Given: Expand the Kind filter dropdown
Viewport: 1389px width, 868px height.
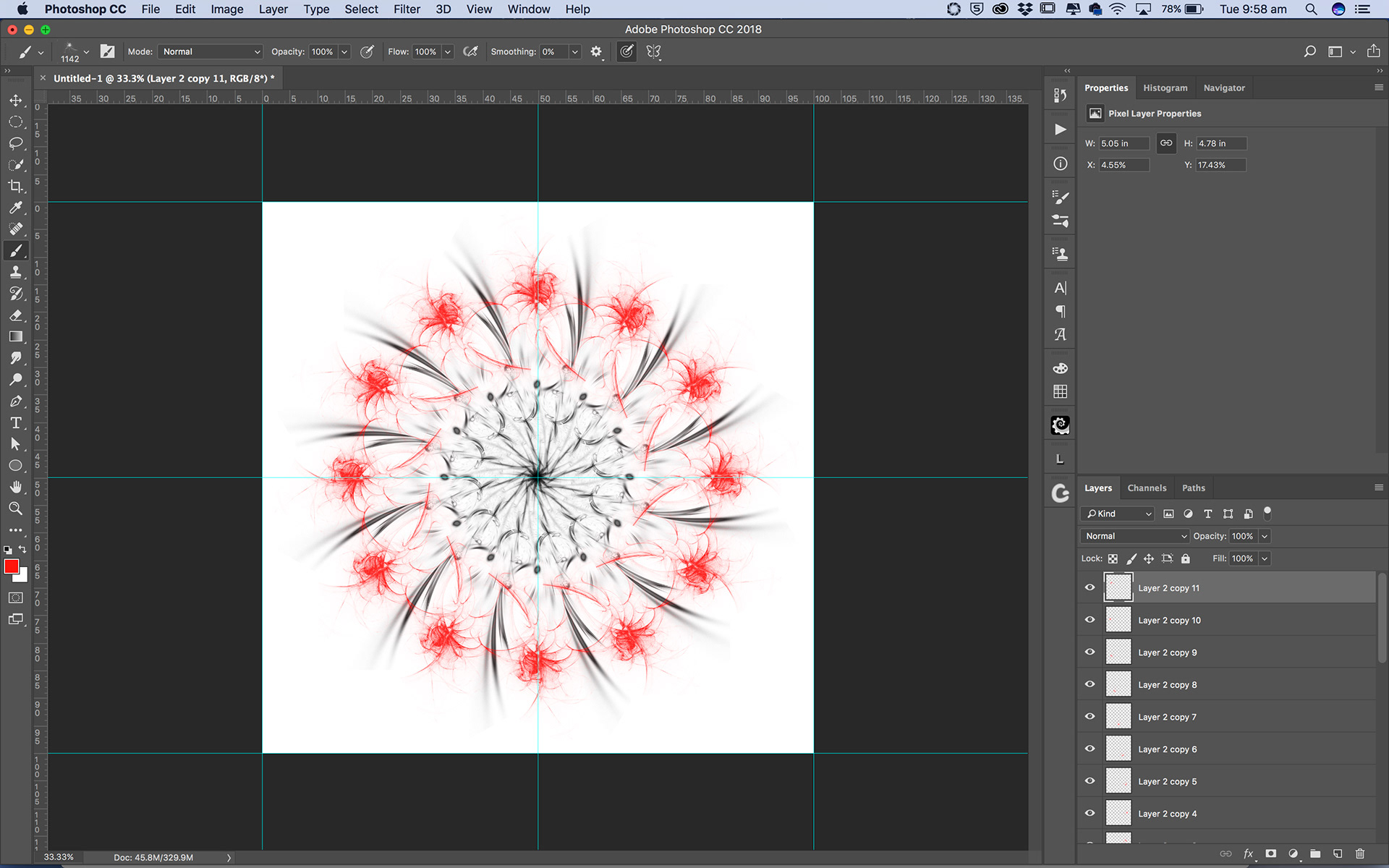Looking at the screenshot, I should [1118, 514].
